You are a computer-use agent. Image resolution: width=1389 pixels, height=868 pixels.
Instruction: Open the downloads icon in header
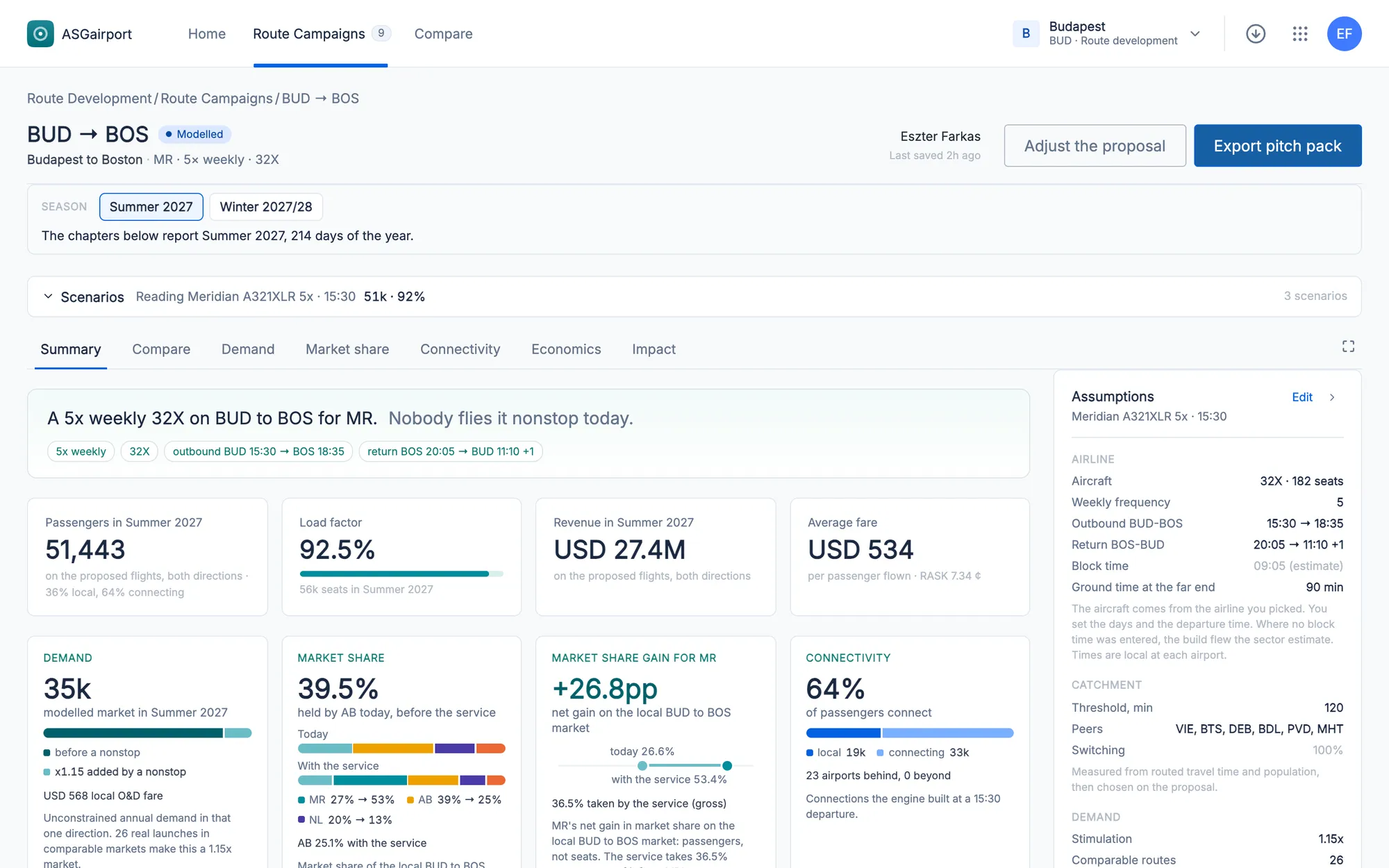pyautogui.click(x=1256, y=33)
